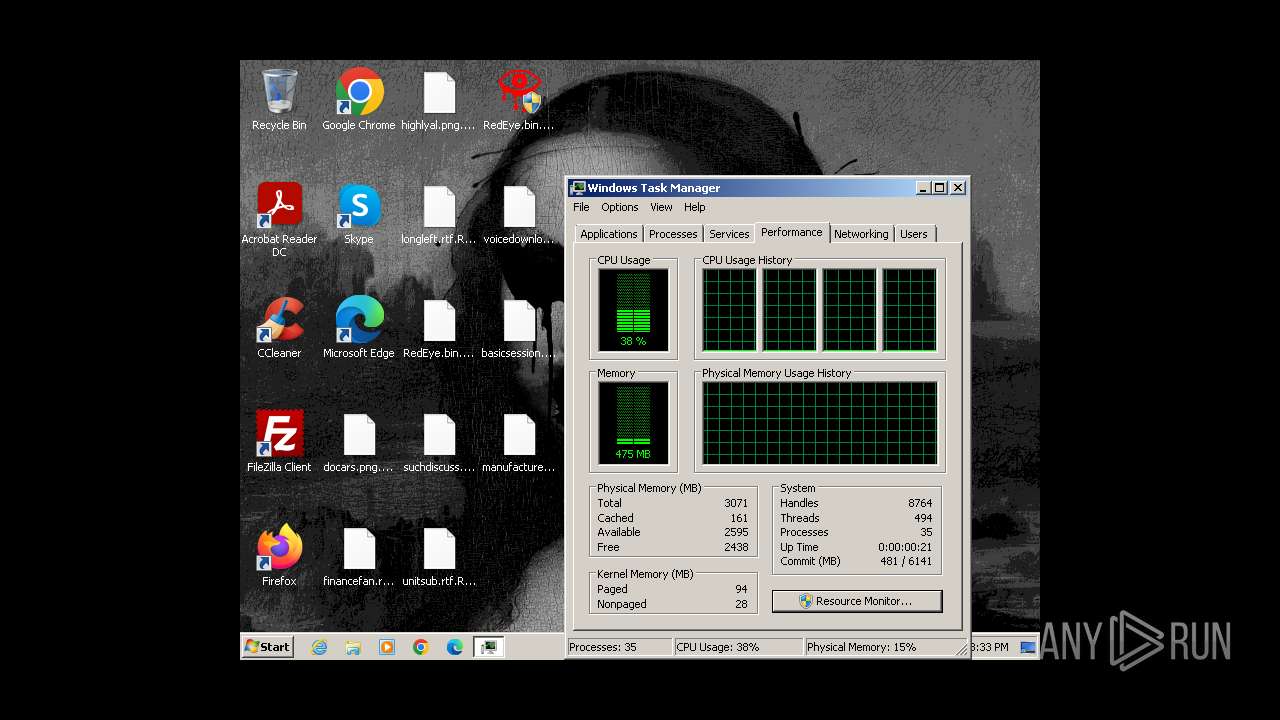
Task: Switch to the Processes tab
Action: pos(673,234)
